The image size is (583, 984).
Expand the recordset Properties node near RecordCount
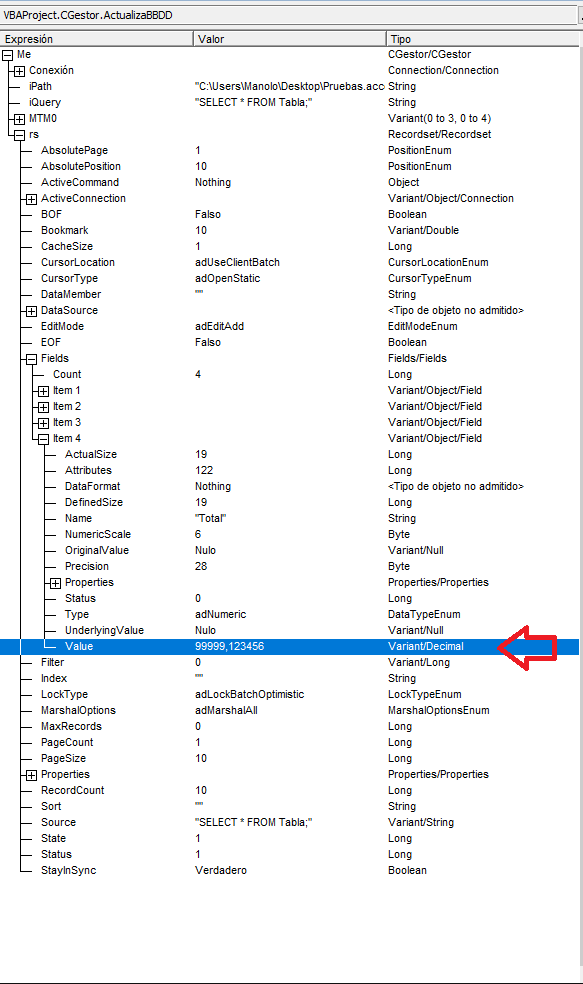31,775
